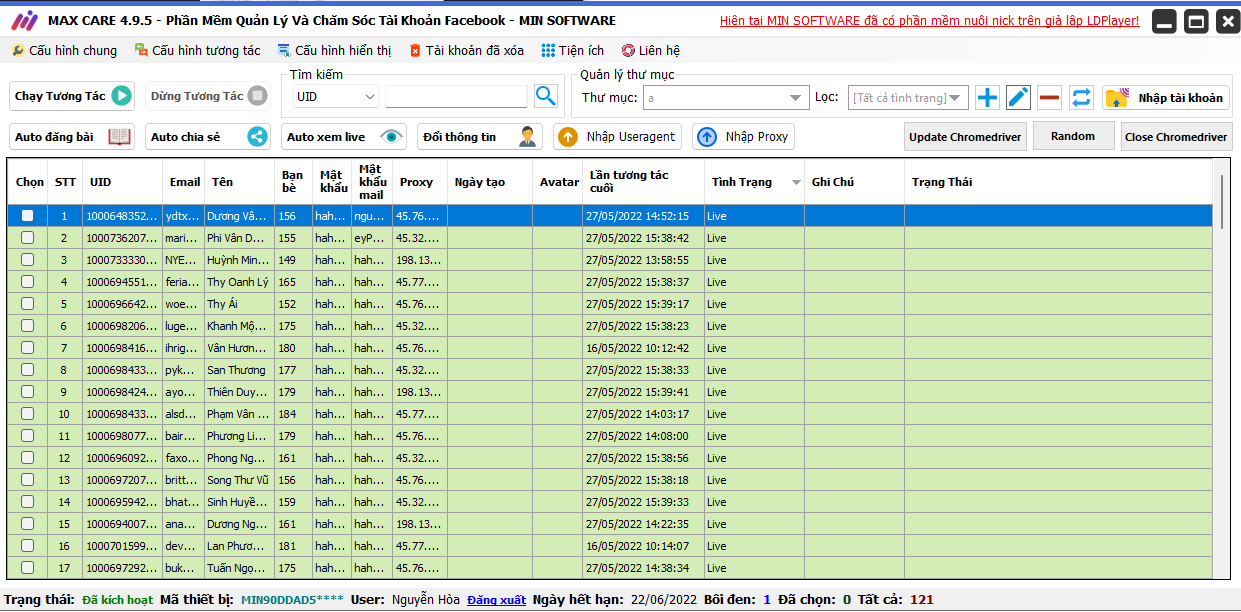Open the UID search type dropdown
1241x612 pixels.
pos(336,97)
